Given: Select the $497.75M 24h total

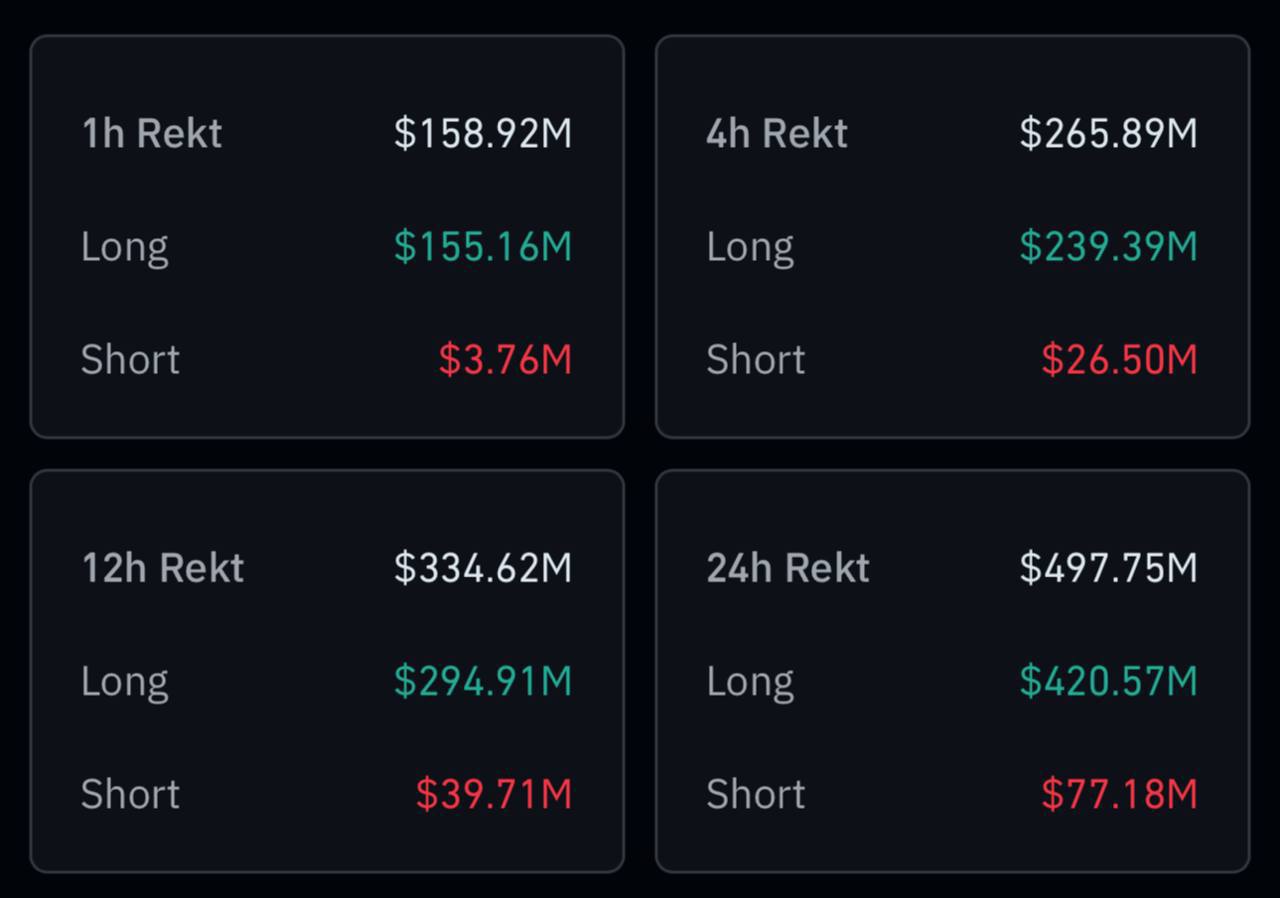Looking at the screenshot, I should (x=1108, y=568).
